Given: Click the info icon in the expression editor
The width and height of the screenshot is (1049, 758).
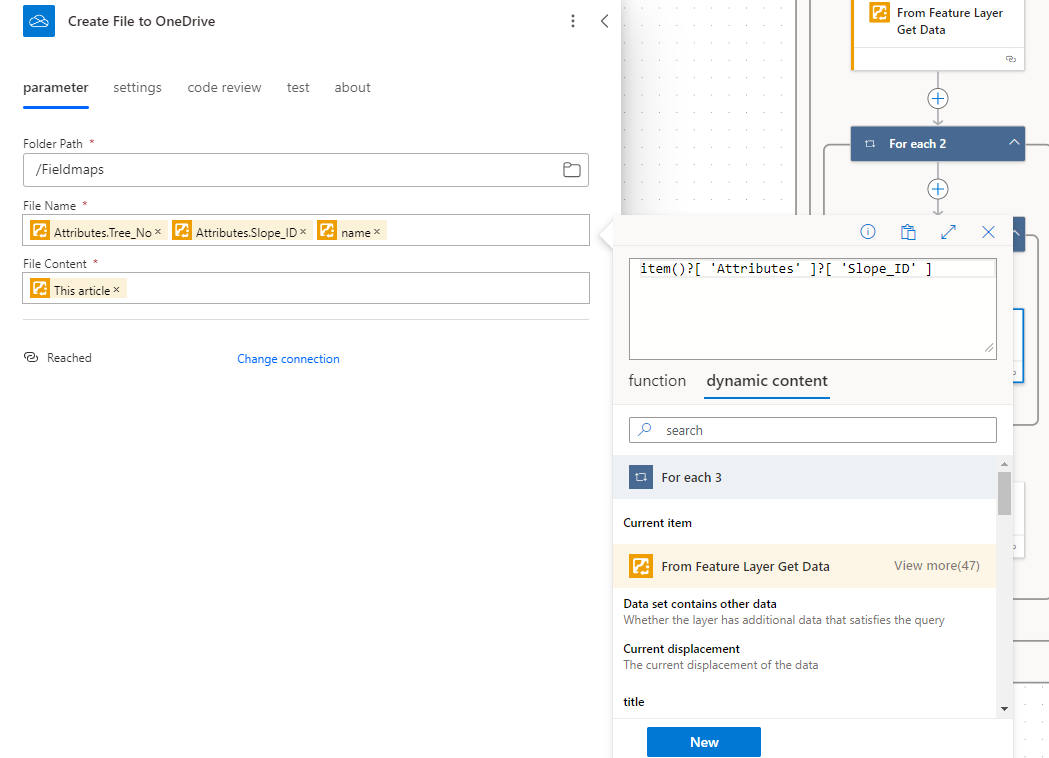Looking at the screenshot, I should coord(867,231).
